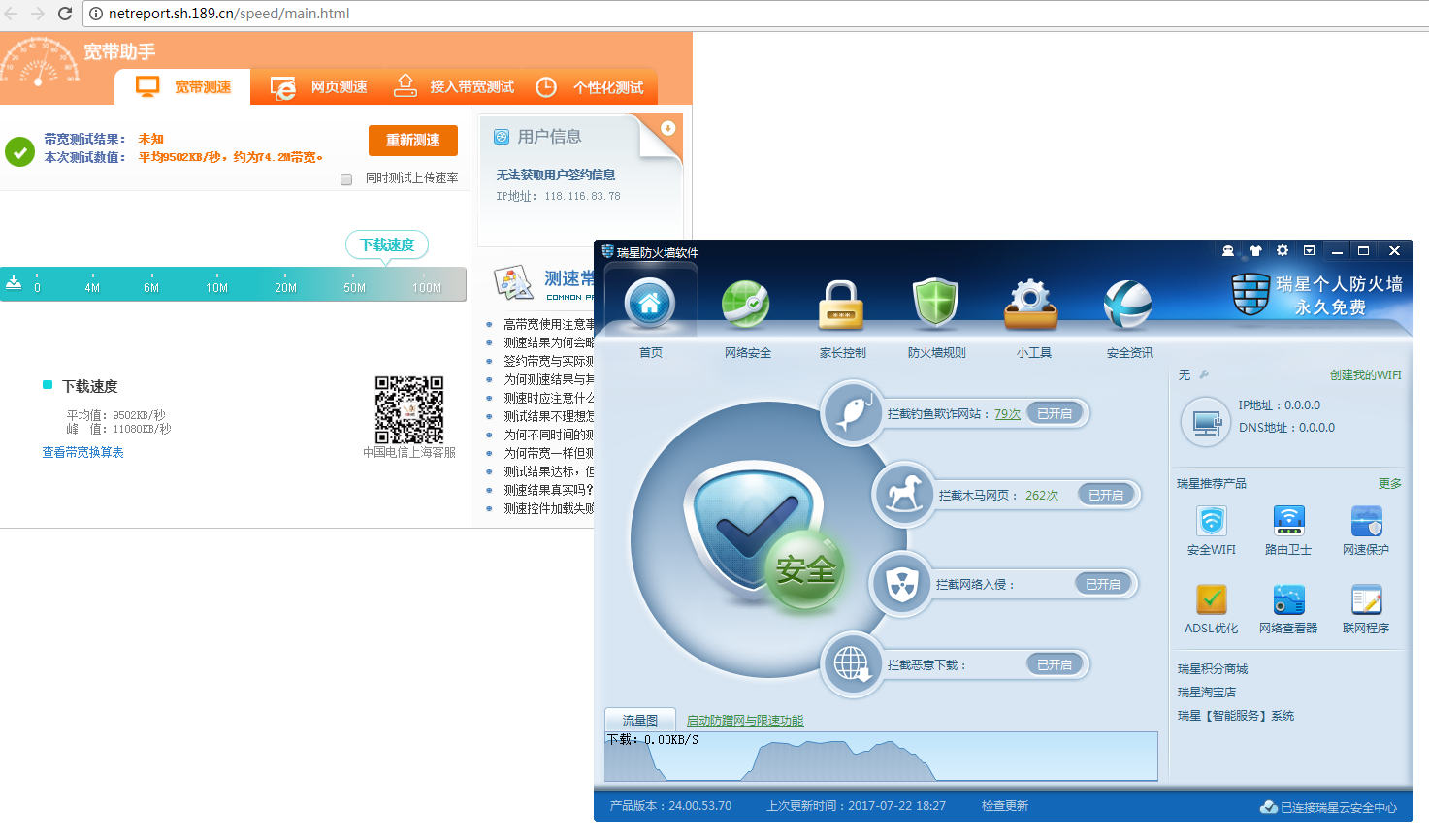This screenshot has width=1429, height=840.
Task: Click the shirt skin icon in firewall title bar
Action: (x=1255, y=251)
